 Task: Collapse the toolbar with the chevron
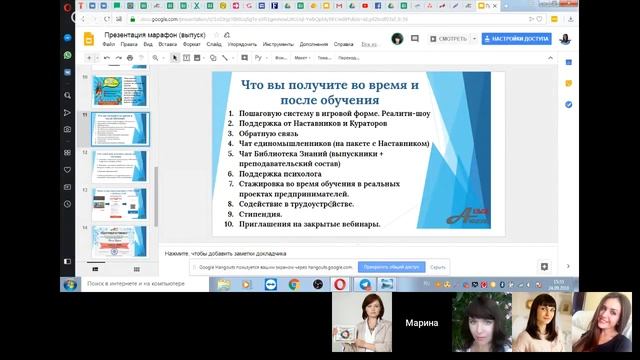[550, 58]
